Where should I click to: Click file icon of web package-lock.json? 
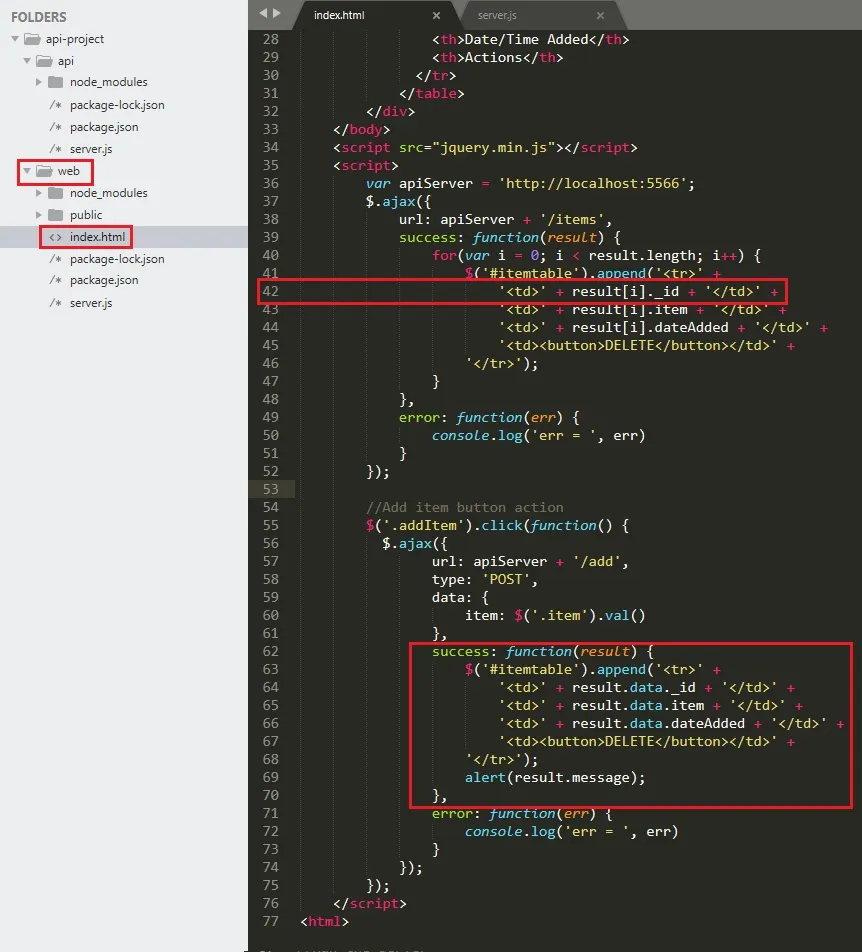pos(56,259)
